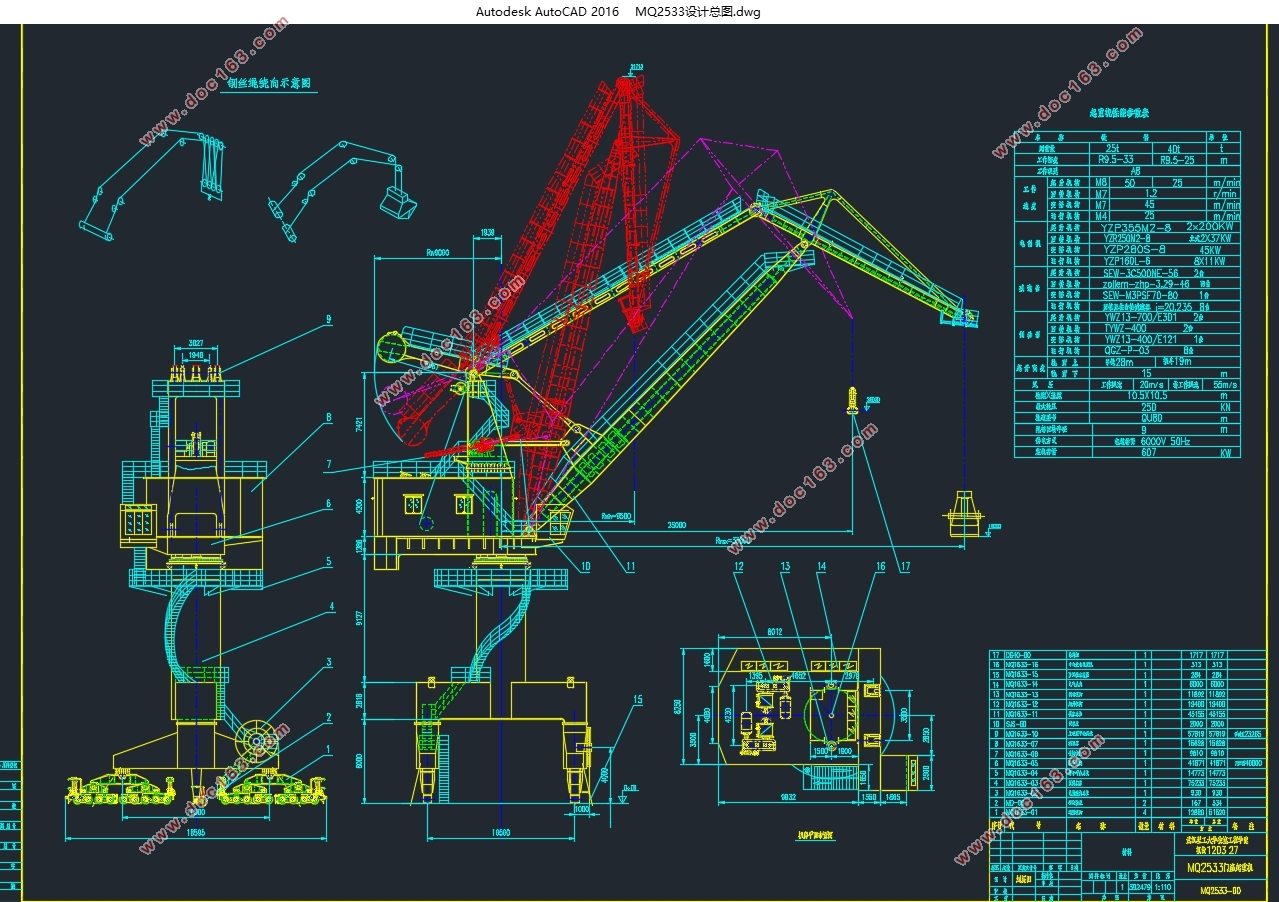Viewport: 1279px width, 902px height.
Task: Click the A8 working class cell
Action: (1135, 171)
